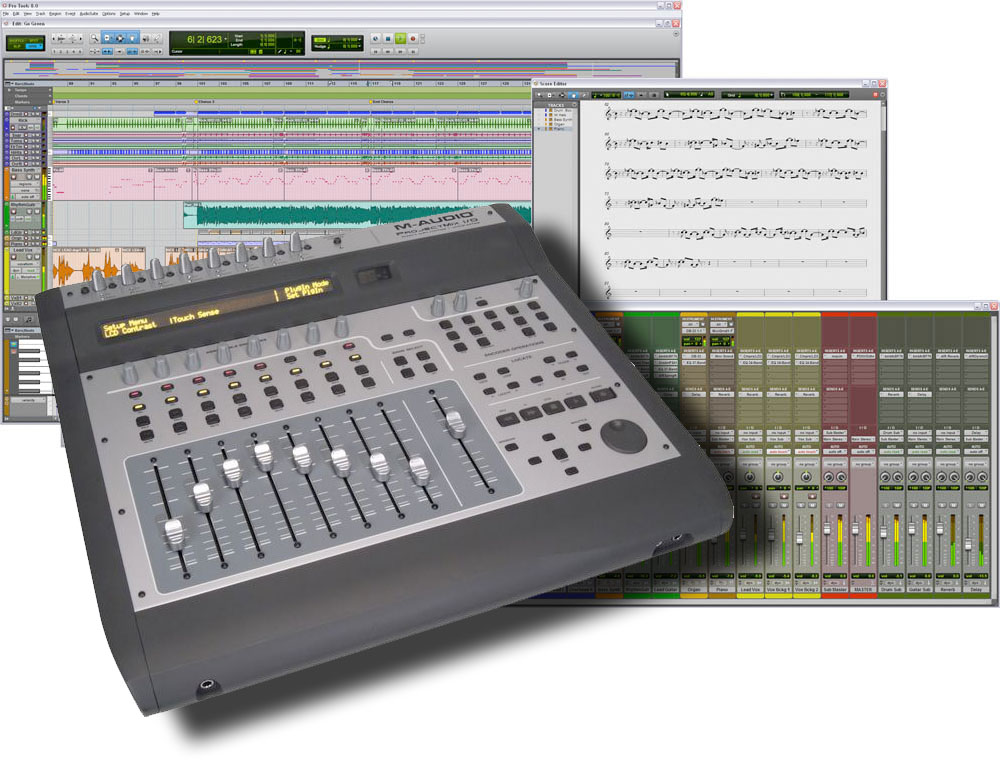Open the main counter format dropdown arrow

[225, 39]
